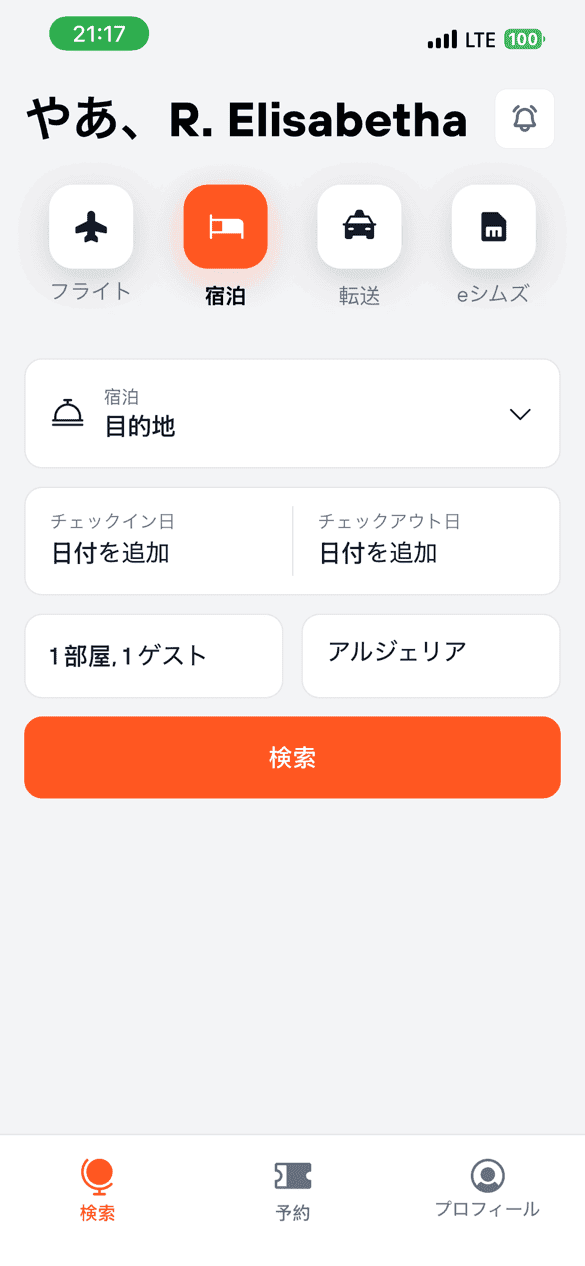Open the eシムズ SIM card section

[x=492, y=227]
